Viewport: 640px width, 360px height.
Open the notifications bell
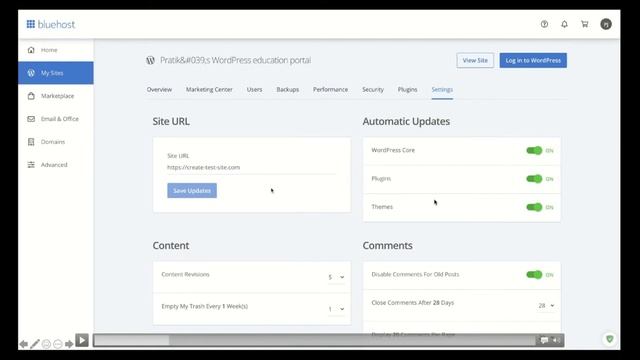click(x=564, y=24)
